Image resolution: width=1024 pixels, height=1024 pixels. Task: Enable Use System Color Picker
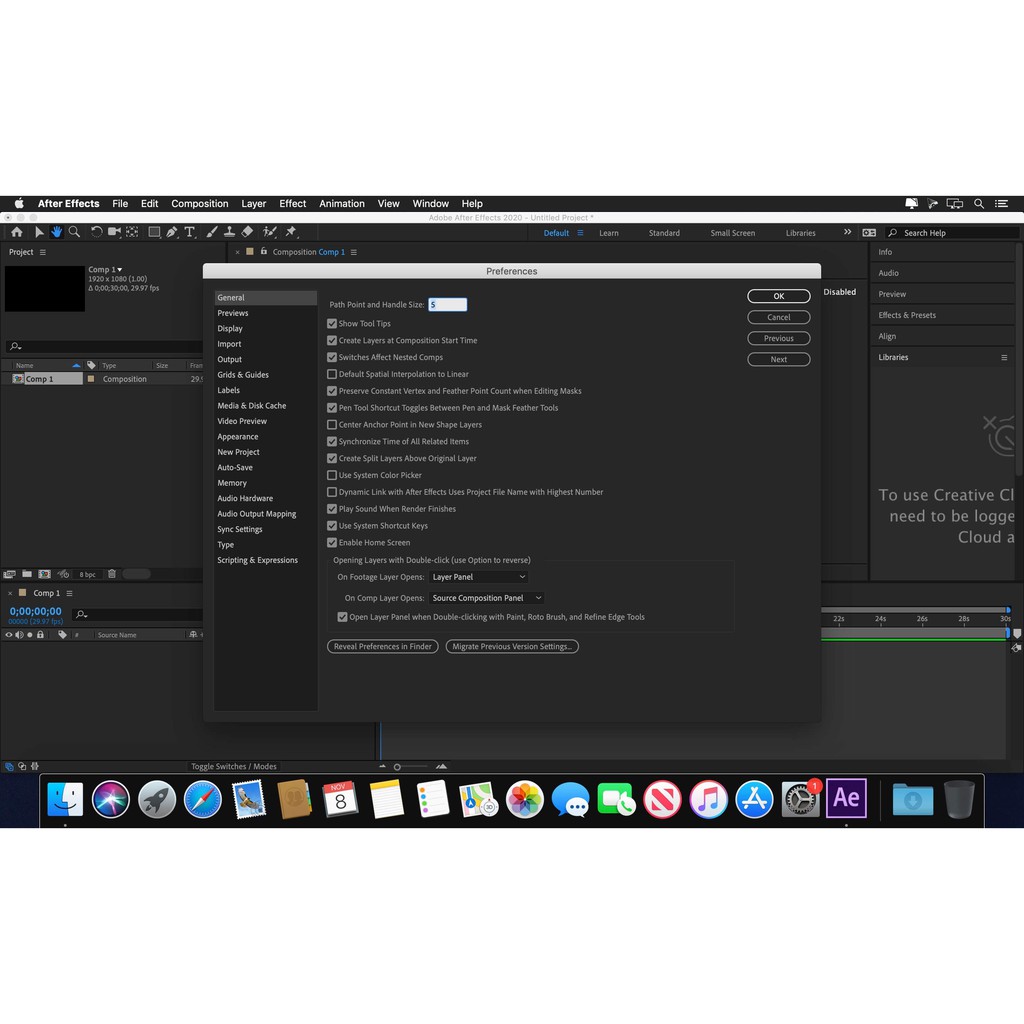(332, 475)
